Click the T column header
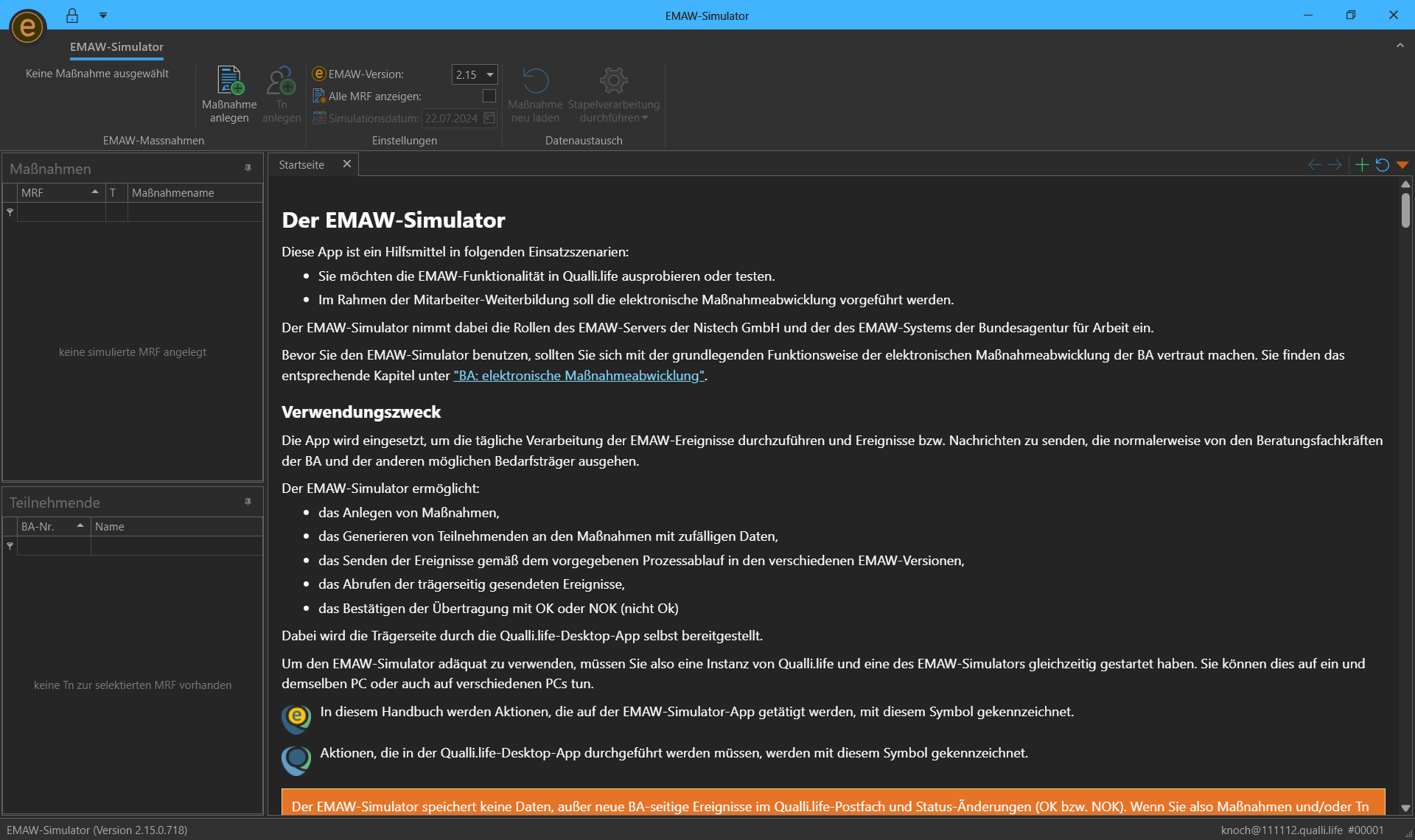The height and width of the screenshot is (840, 1415). tap(116, 192)
